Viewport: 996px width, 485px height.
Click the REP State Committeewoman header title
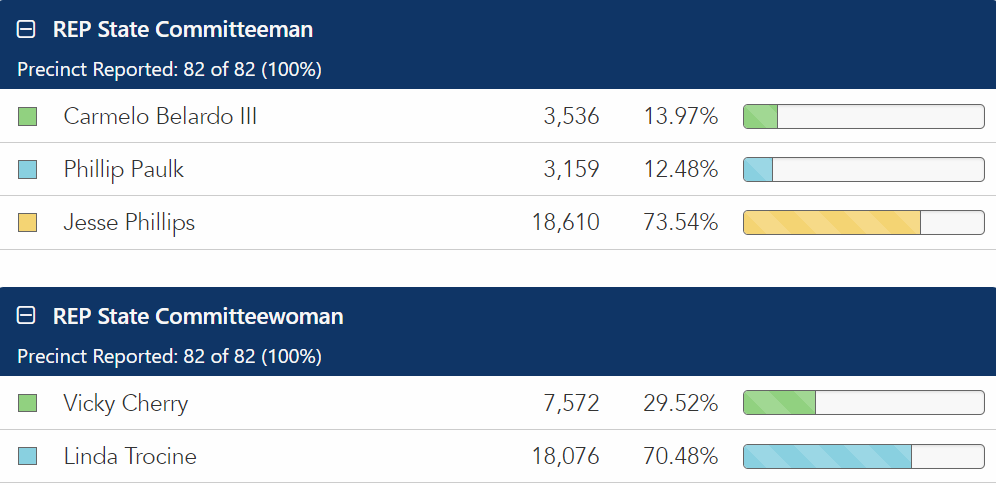pyautogui.click(x=198, y=317)
